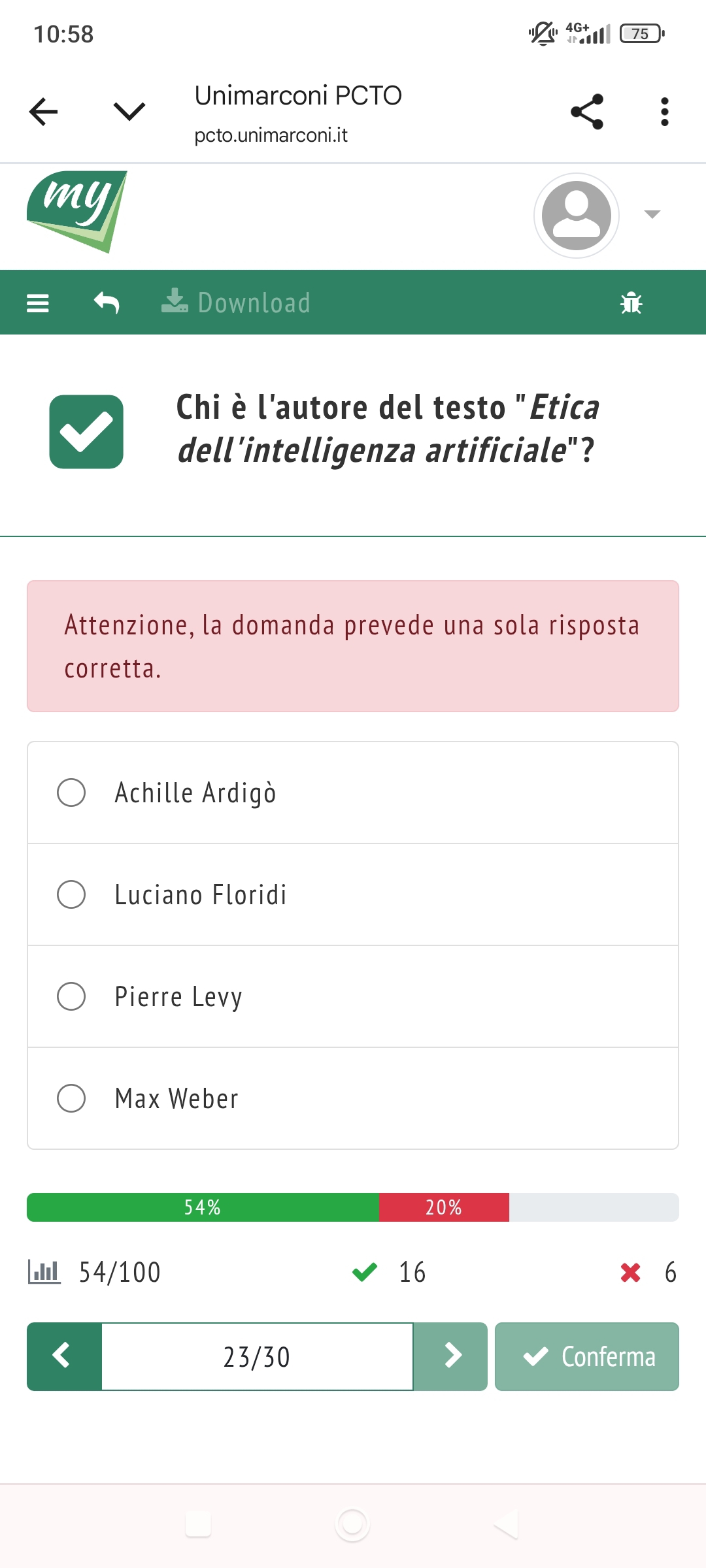Click Download in the green toolbar
Screen dimensions: 706x1568
tap(237, 303)
